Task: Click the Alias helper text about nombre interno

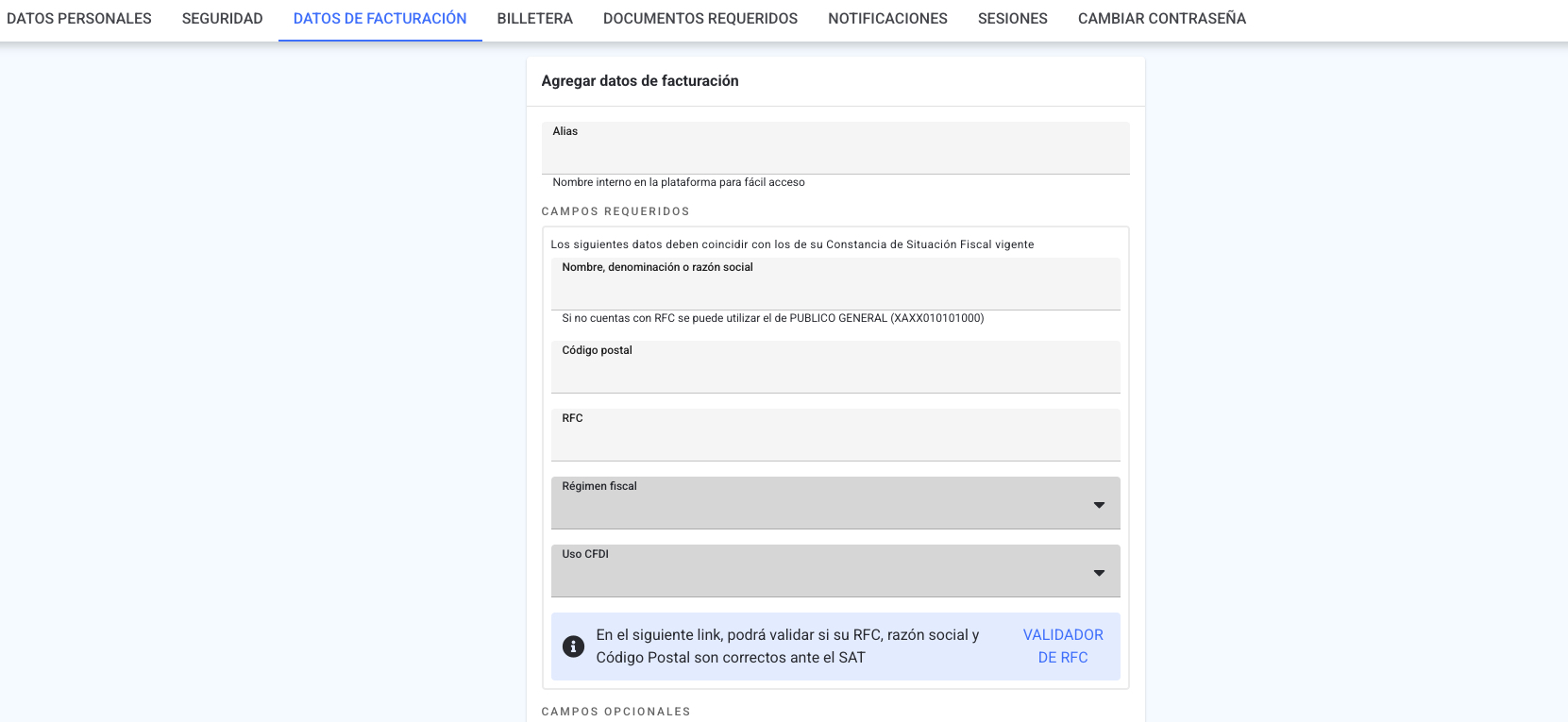Action: (679, 182)
